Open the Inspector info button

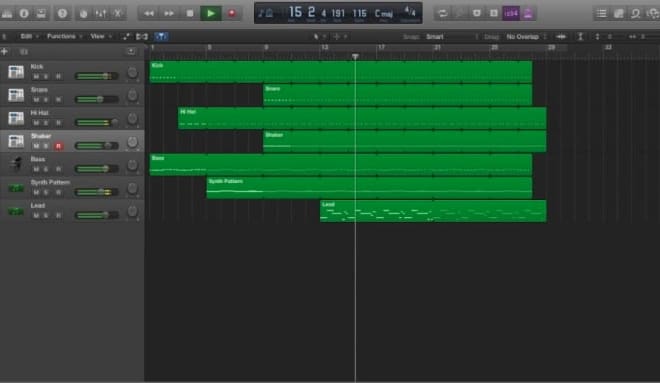pyautogui.click(x=24, y=13)
